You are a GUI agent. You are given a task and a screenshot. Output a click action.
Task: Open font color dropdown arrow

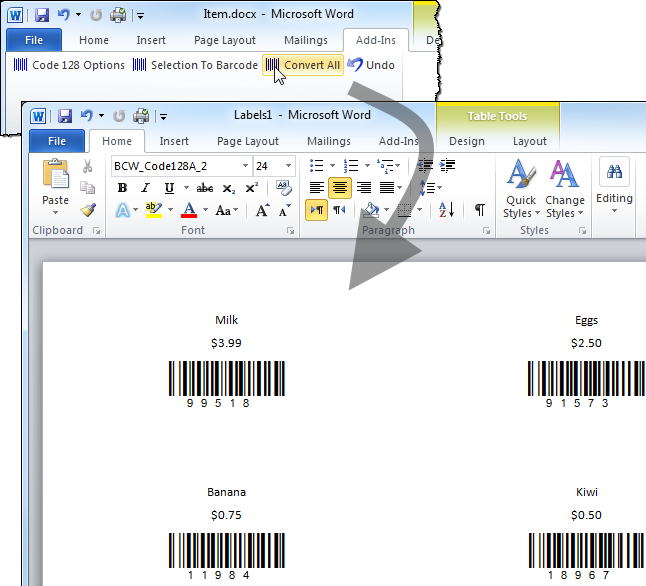205,210
